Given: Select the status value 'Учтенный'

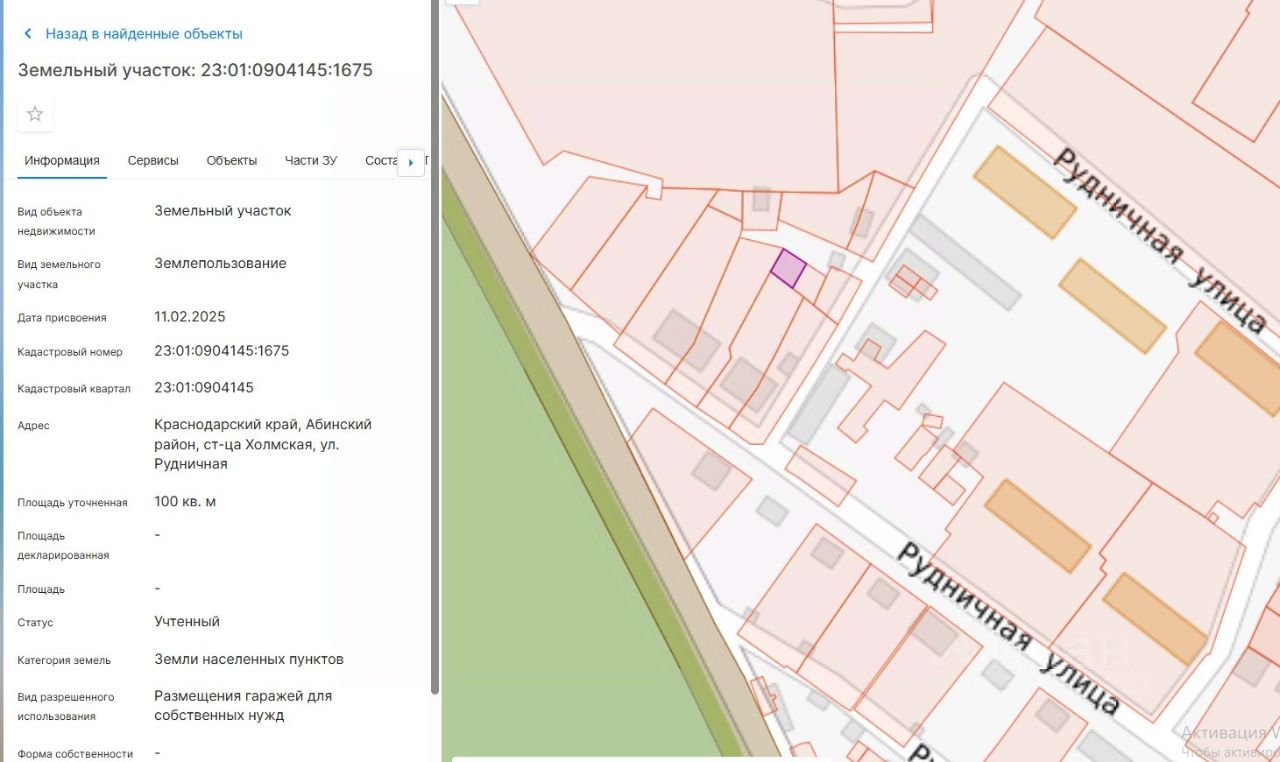Looking at the screenshot, I should click(x=187, y=621).
